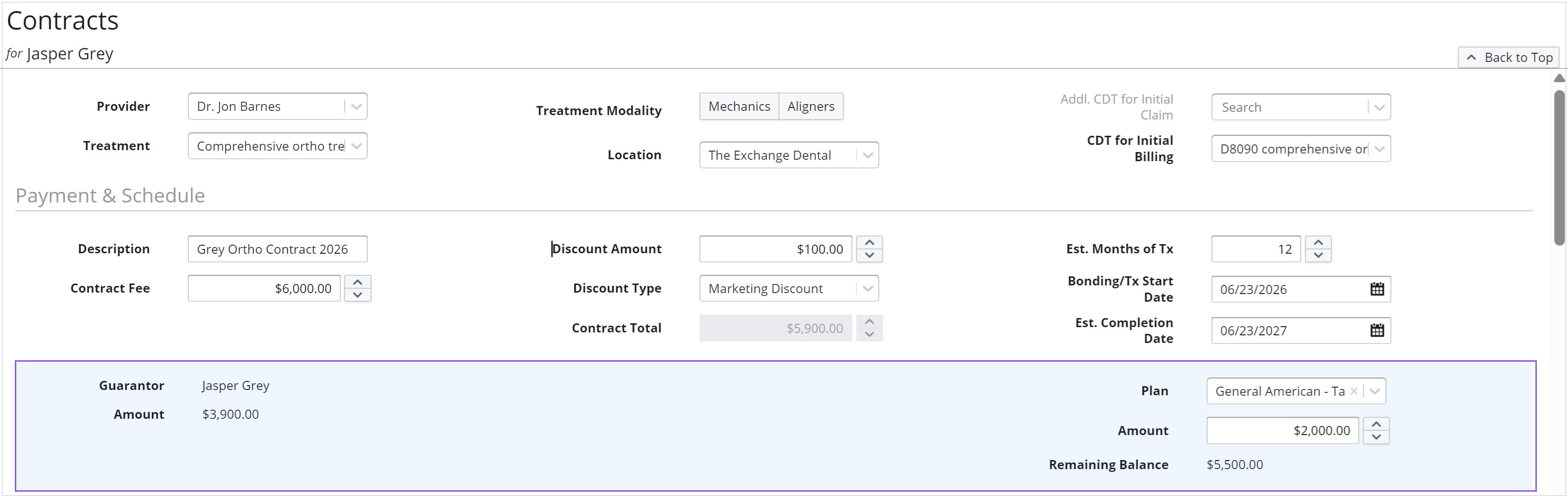Click the Back to Top chevron icon
Image resolution: width=1568 pixels, height=496 pixels.
pyautogui.click(x=1471, y=57)
